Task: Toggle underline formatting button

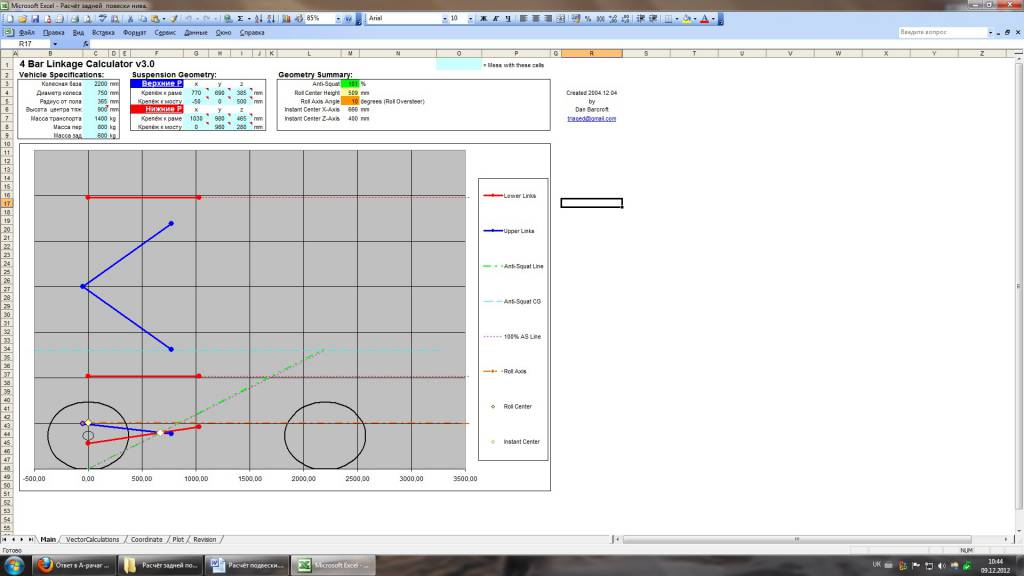Action: [x=508, y=19]
